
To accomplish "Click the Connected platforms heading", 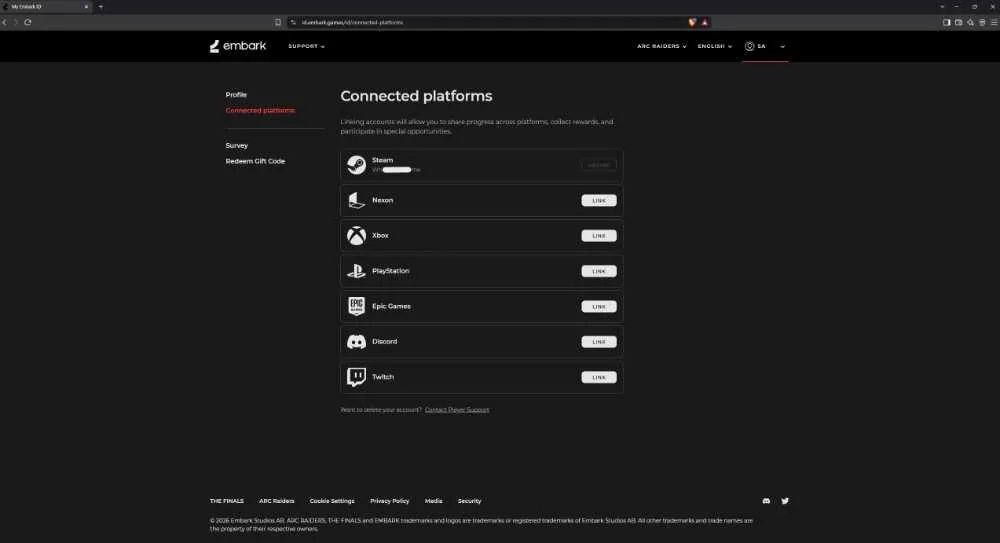I will pyautogui.click(x=416, y=96).
